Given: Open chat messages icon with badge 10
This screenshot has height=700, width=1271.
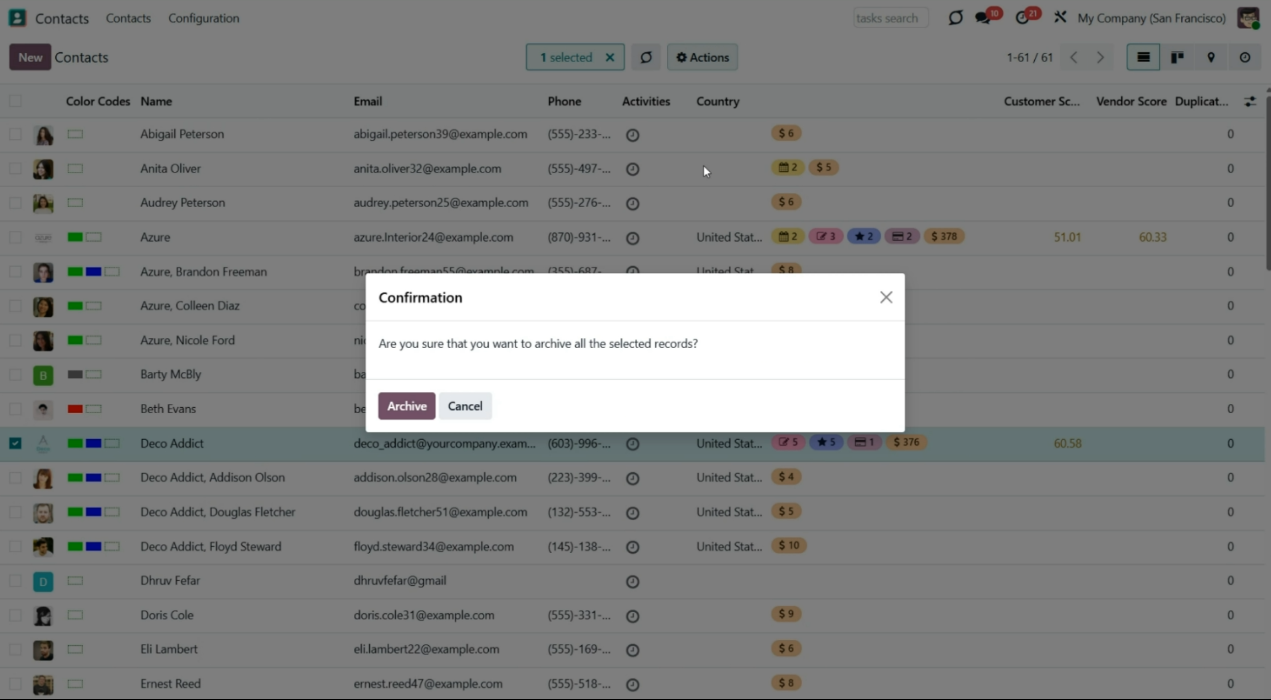Looking at the screenshot, I should (984, 18).
